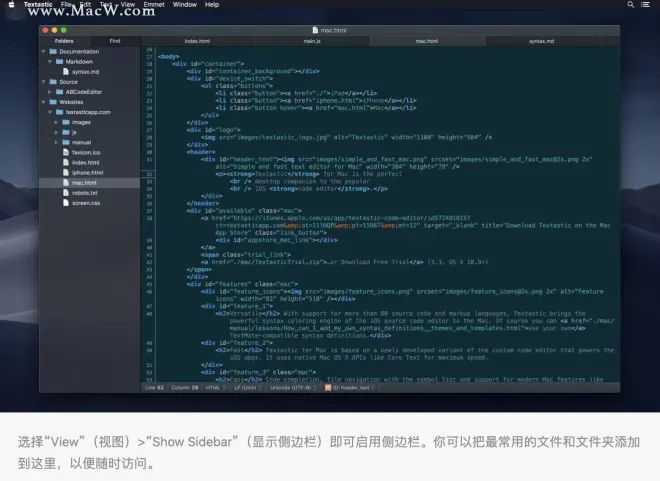Click line number 32 in the gutter

coord(149,174)
